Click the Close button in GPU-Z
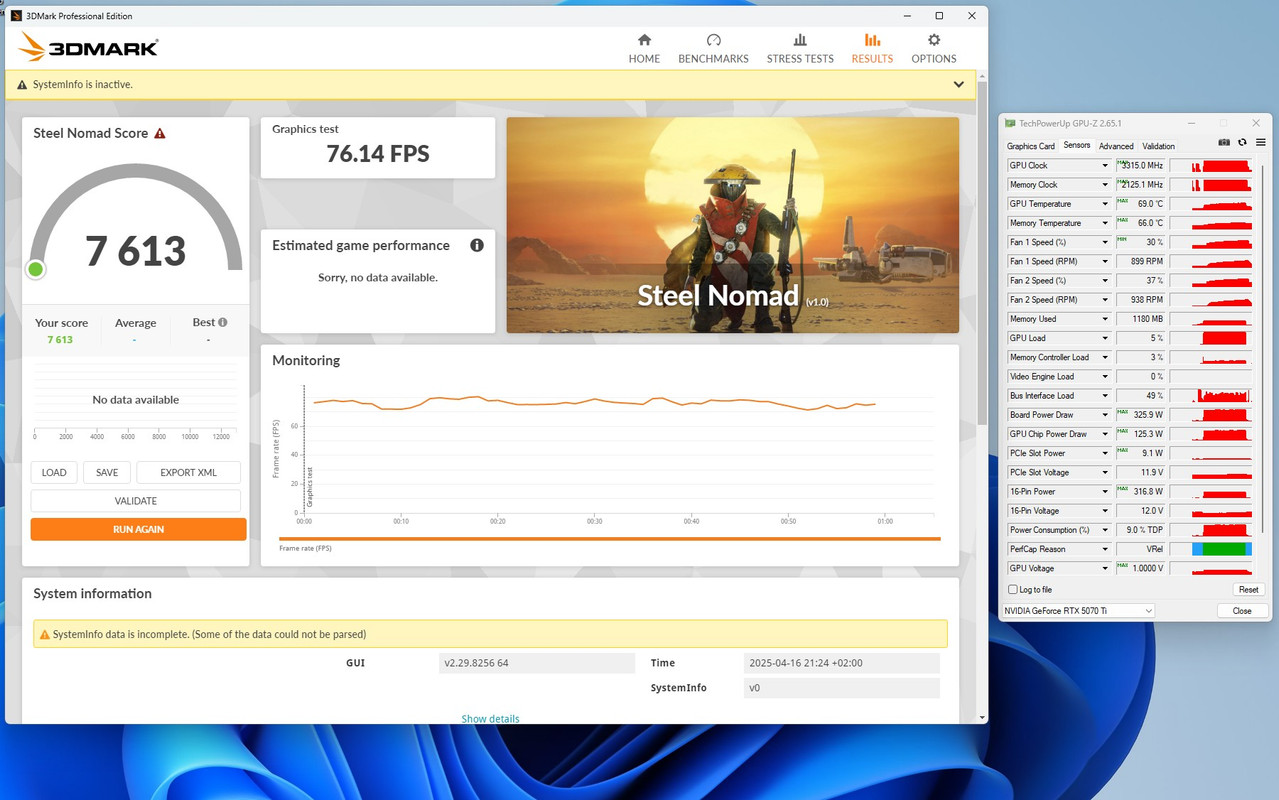1279x800 pixels. [x=1242, y=610]
